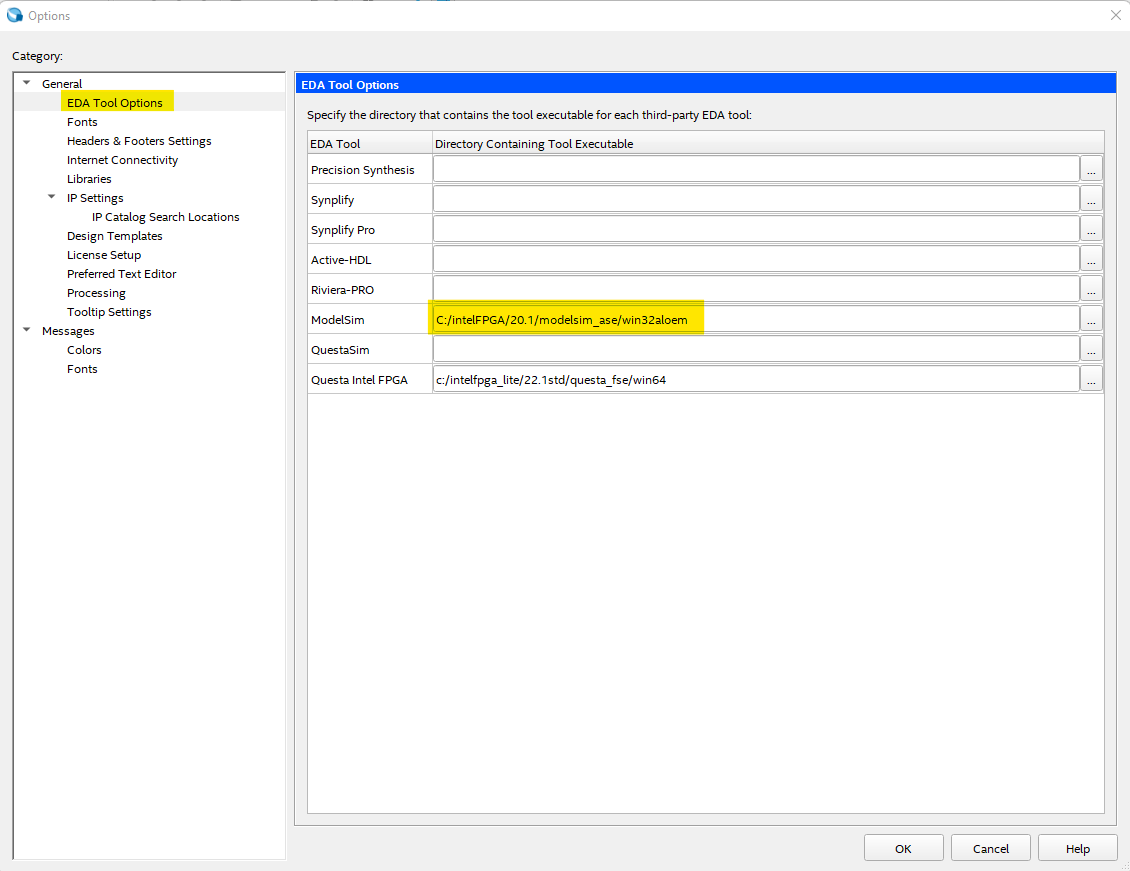The width and height of the screenshot is (1130, 871).
Task: Click the Questa Intel FPGA path field
Action: pyautogui.click(x=756, y=380)
